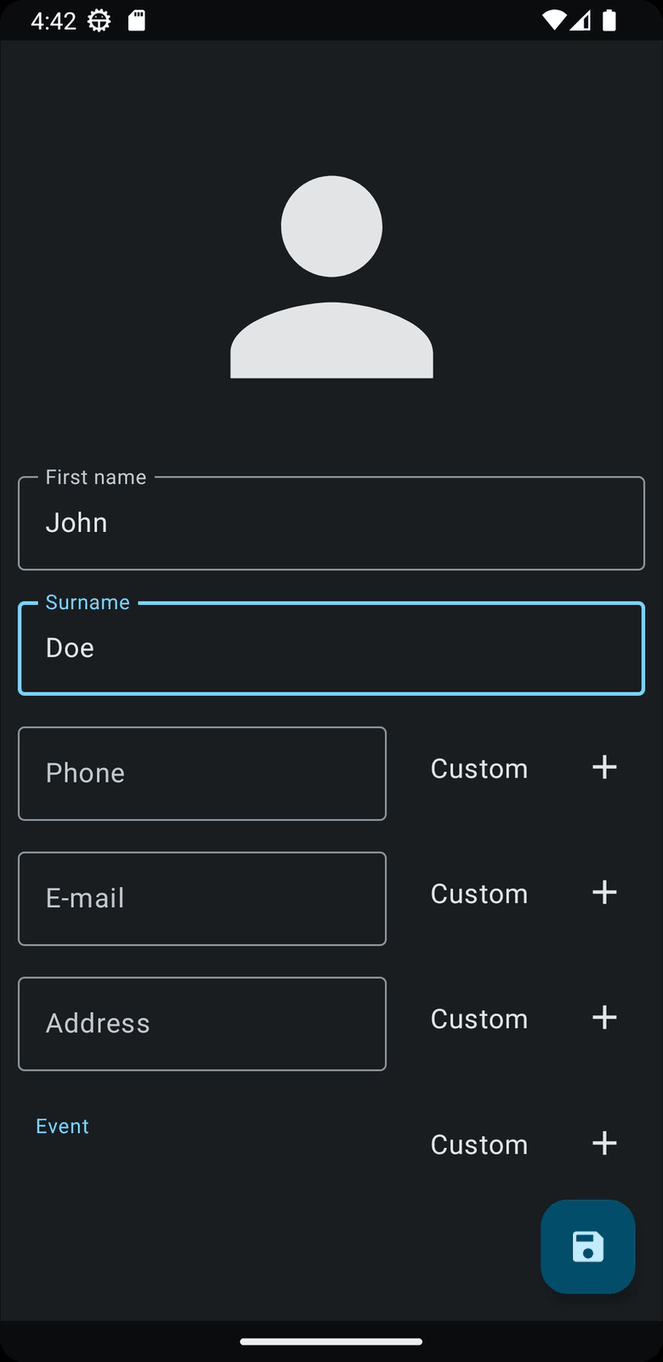This screenshot has height=1362, width=663.
Task: Open the Custom label selector for Address
Action: tap(479, 1018)
